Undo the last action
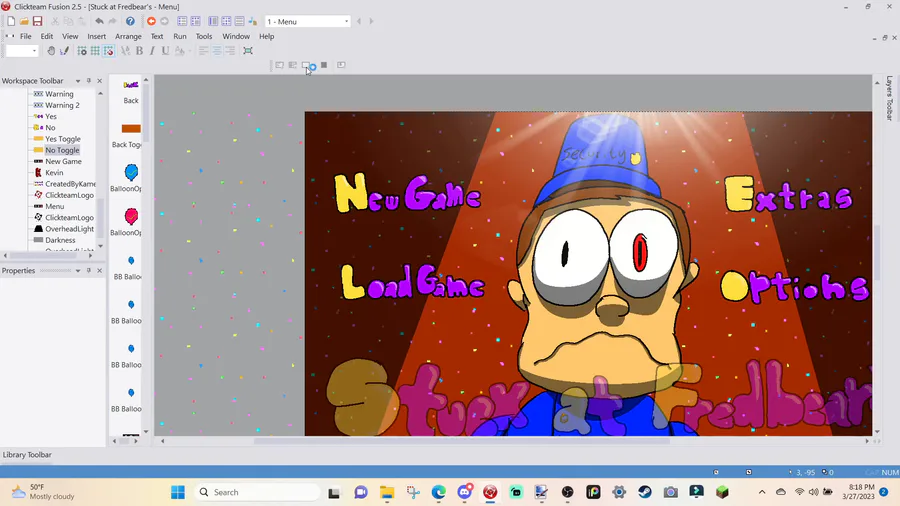 click(99, 21)
